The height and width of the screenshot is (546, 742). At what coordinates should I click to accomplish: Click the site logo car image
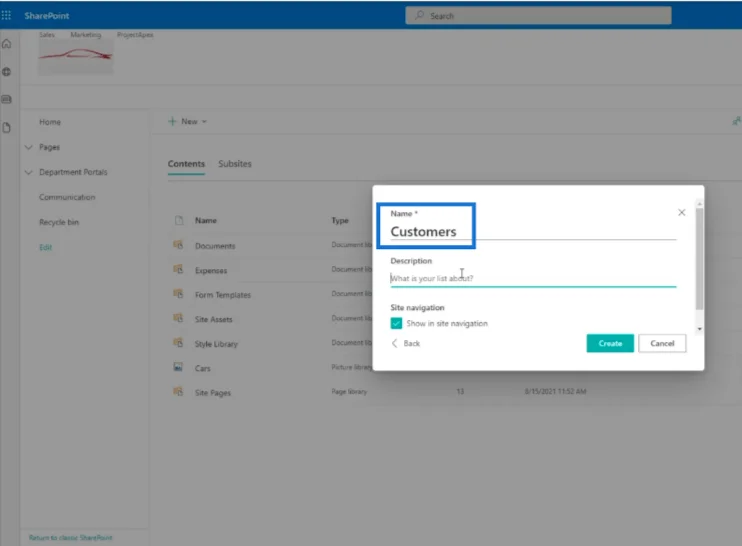tap(76, 56)
